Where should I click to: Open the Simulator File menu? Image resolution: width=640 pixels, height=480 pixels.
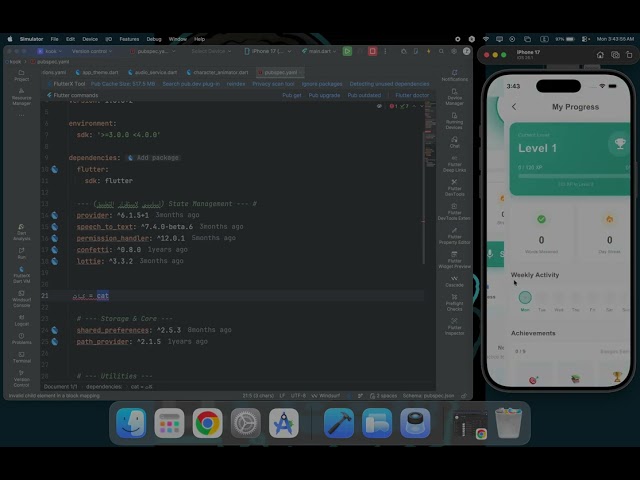(54, 39)
